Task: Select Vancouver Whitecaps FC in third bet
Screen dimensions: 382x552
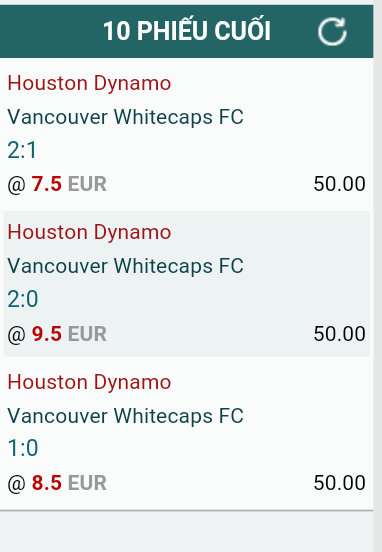Action: click(x=125, y=416)
